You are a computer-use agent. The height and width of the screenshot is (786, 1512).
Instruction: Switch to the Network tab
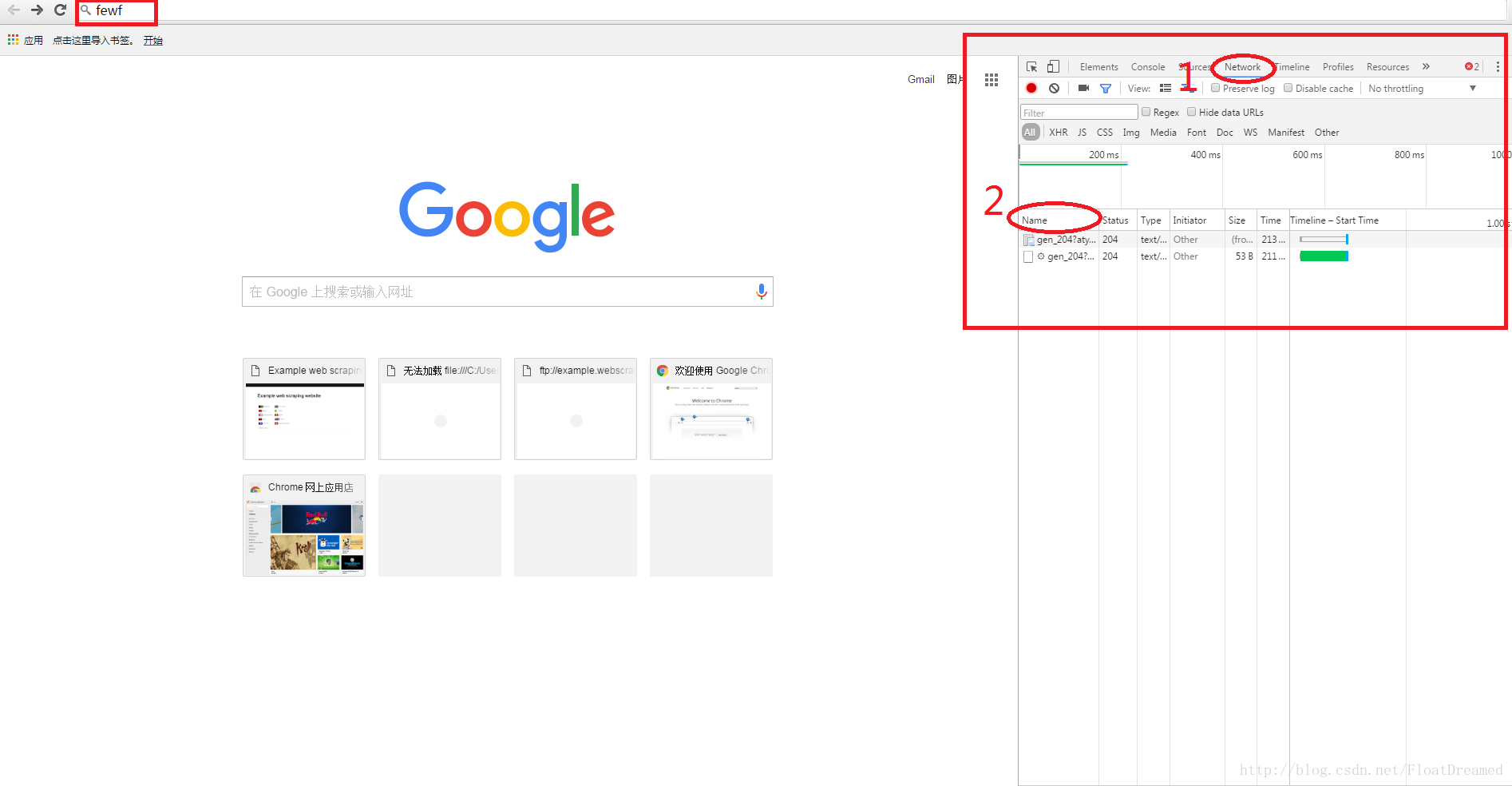pos(1242,67)
